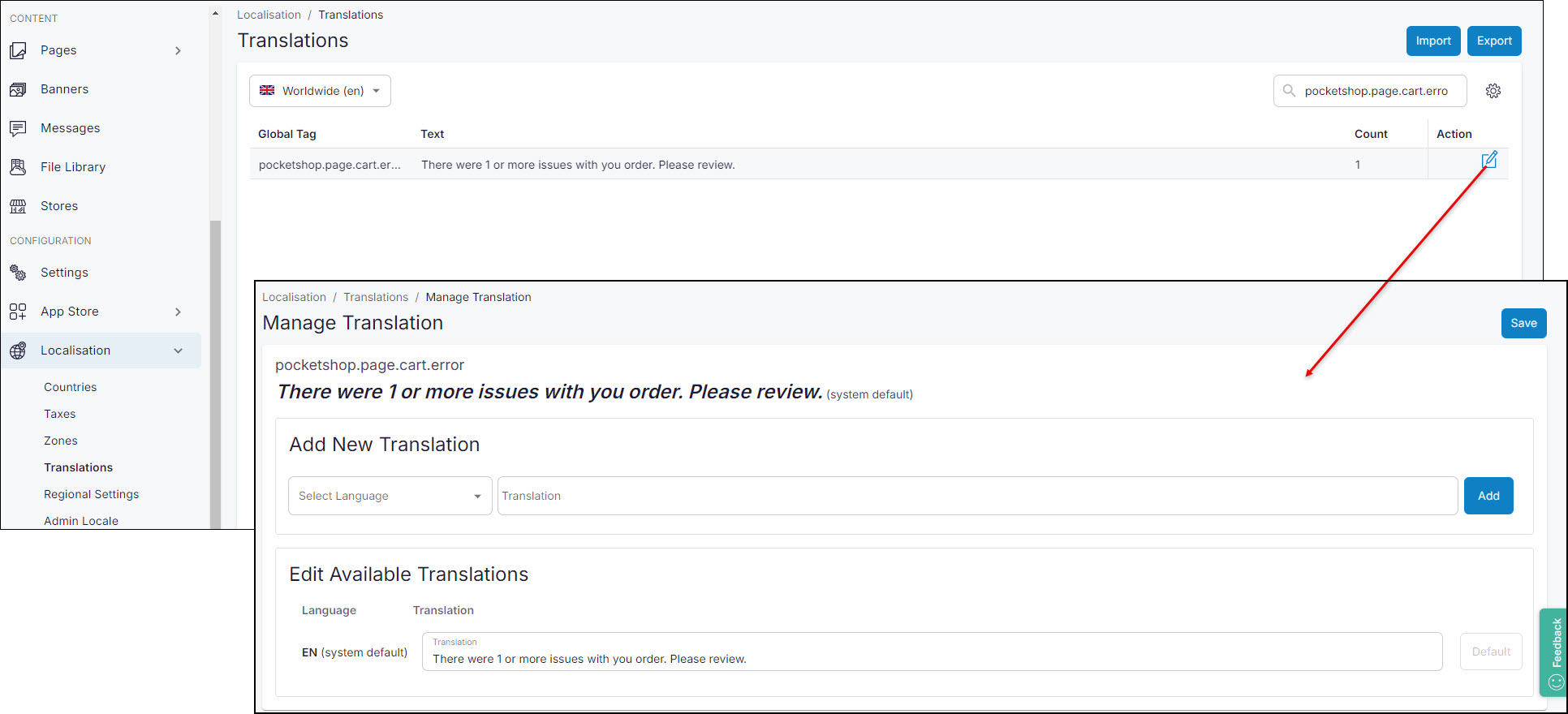This screenshot has width=1568, height=714.
Task: Click the Stores sidebar icon
Action: tap(18, 206)
